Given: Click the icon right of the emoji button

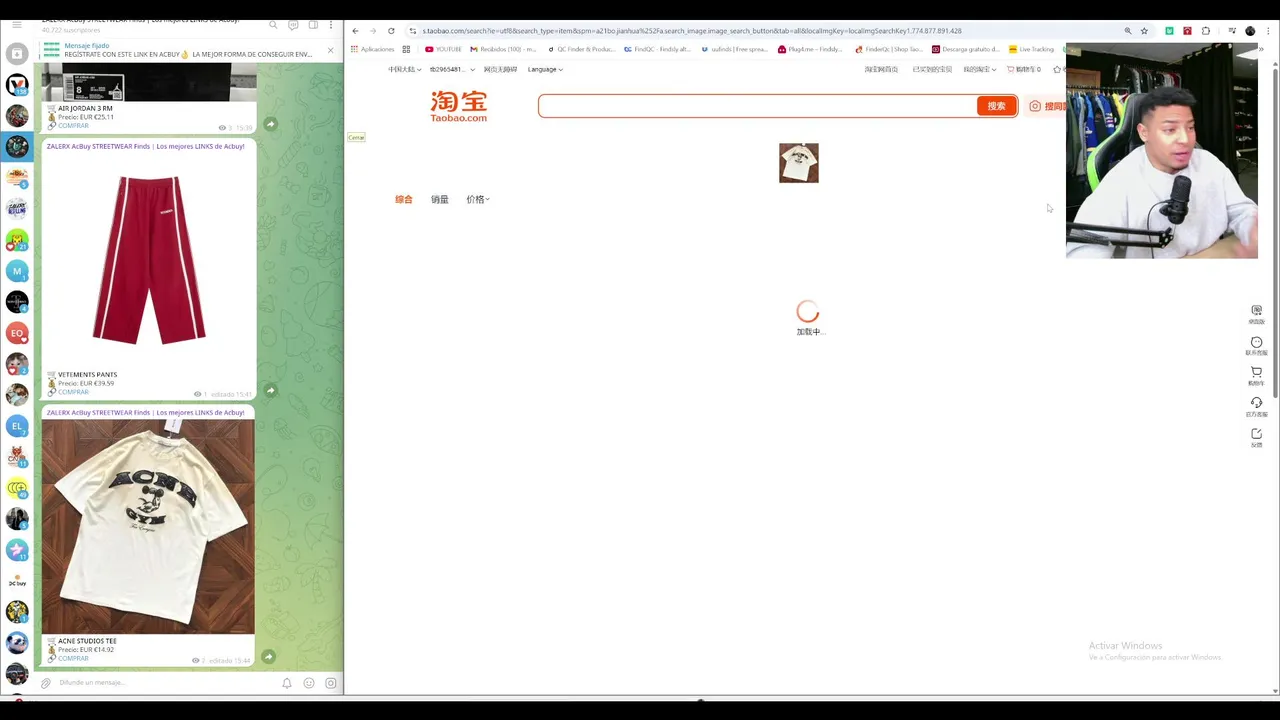Looking at the screenshot, I should pyautogui.click(x=331, y=683).
